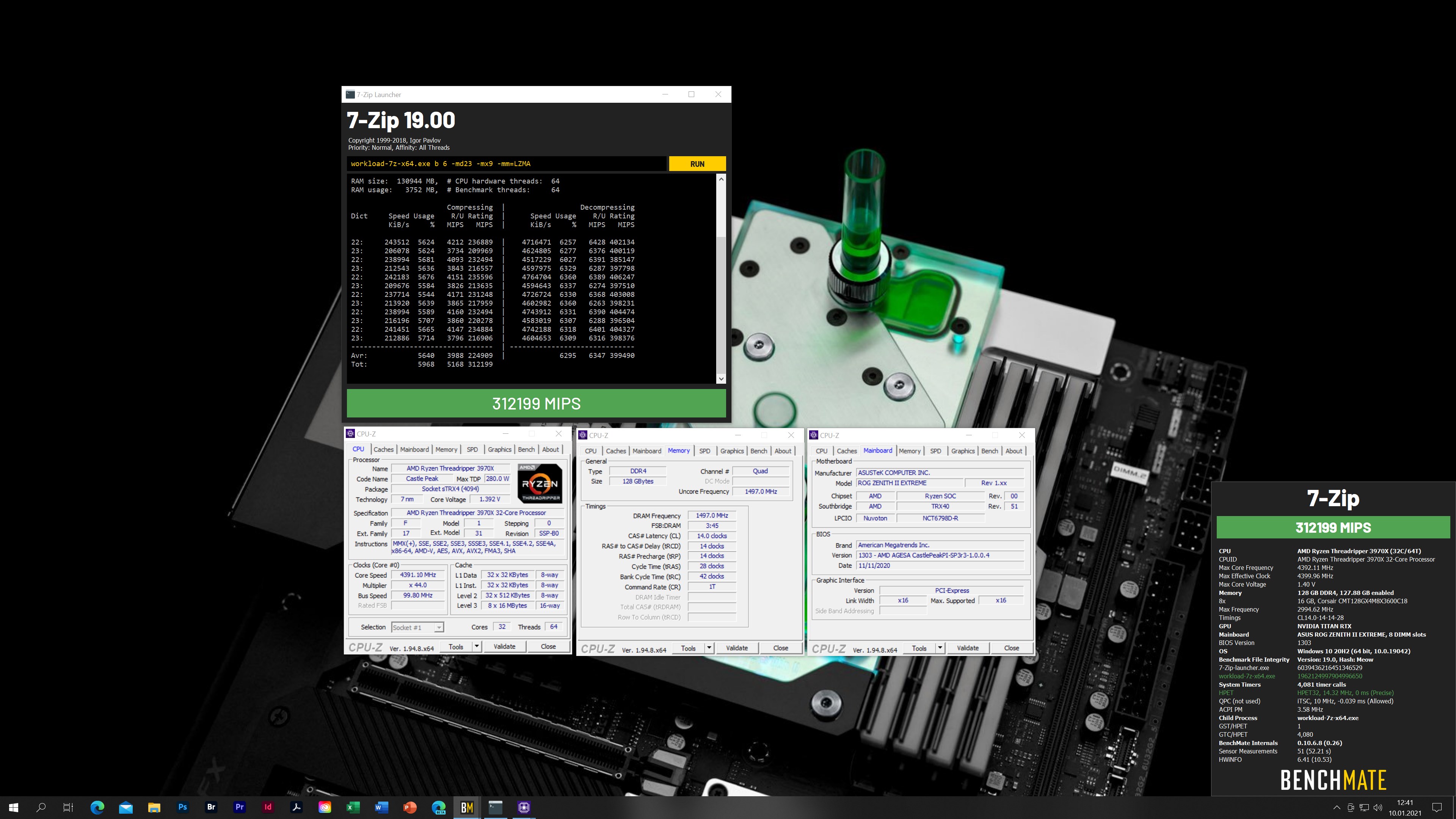Click the 7-Zip Launcher title bar icon

(350, 94)
